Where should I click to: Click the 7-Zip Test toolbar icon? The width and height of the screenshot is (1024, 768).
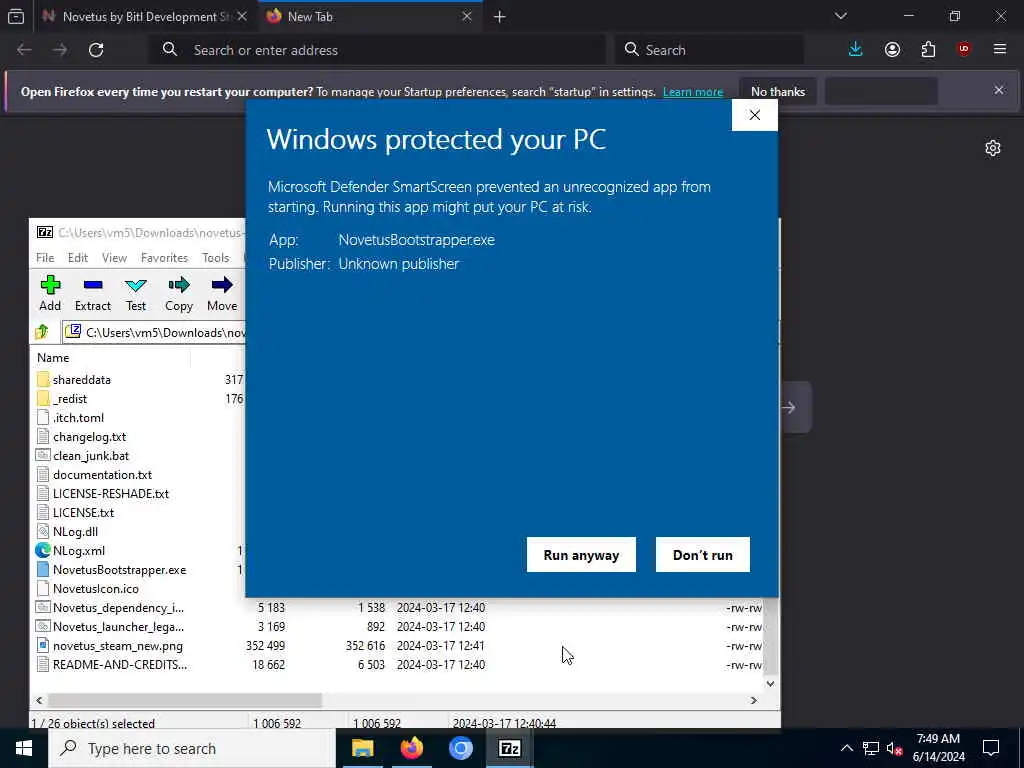(136, 293)
